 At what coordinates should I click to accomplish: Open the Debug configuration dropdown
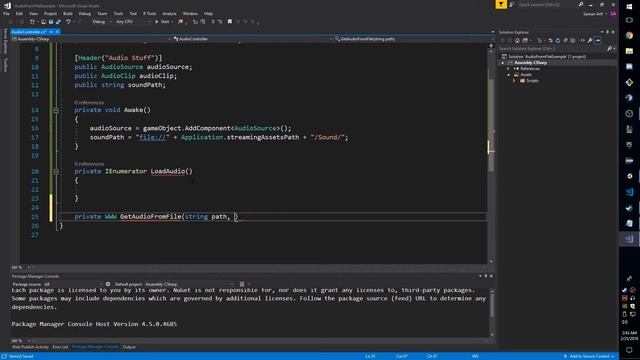tap(102, 22)
